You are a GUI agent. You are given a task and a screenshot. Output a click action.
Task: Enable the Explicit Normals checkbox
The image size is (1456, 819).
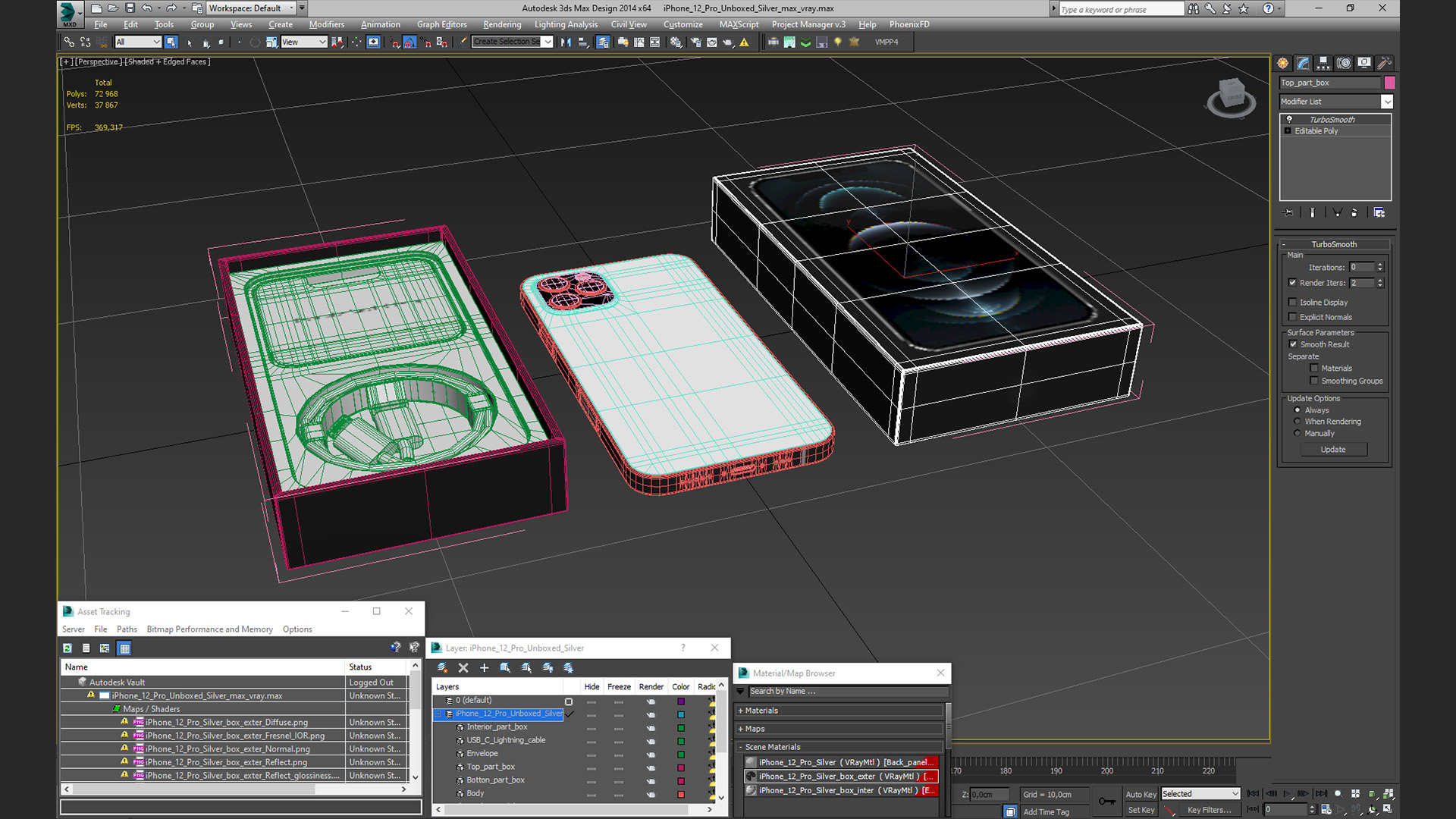tap(1292, 317)
